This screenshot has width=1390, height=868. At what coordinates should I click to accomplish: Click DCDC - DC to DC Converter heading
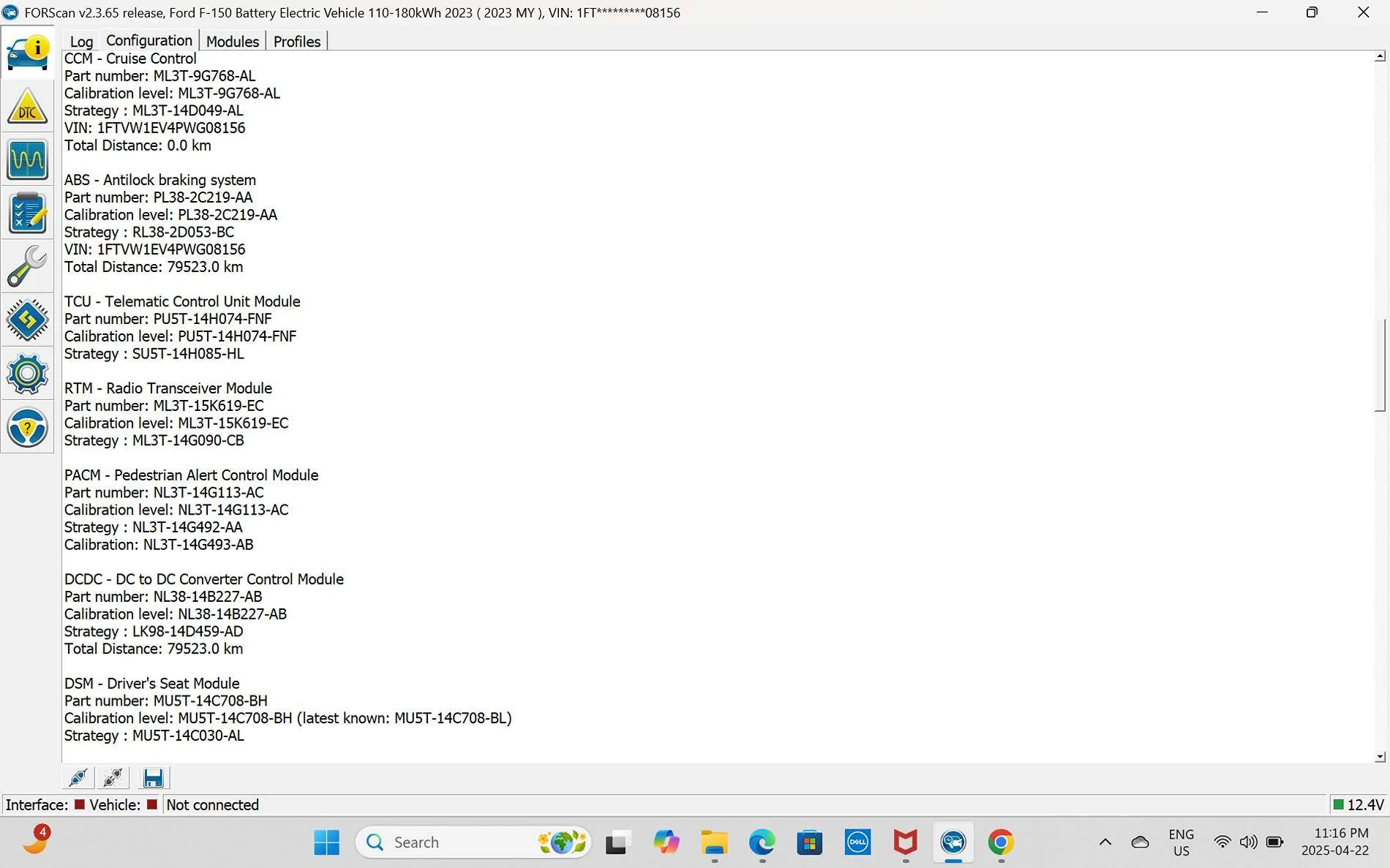204,579
